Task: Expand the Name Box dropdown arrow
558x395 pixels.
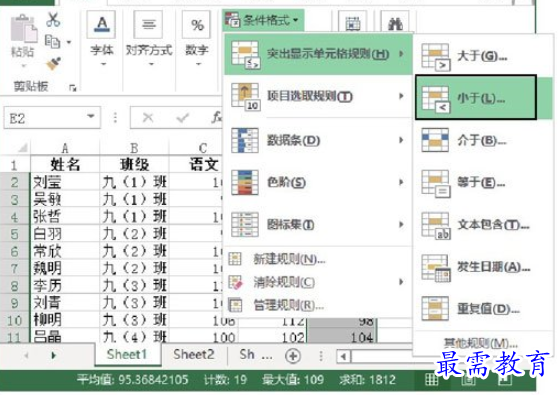Action: tap(91, 116)
